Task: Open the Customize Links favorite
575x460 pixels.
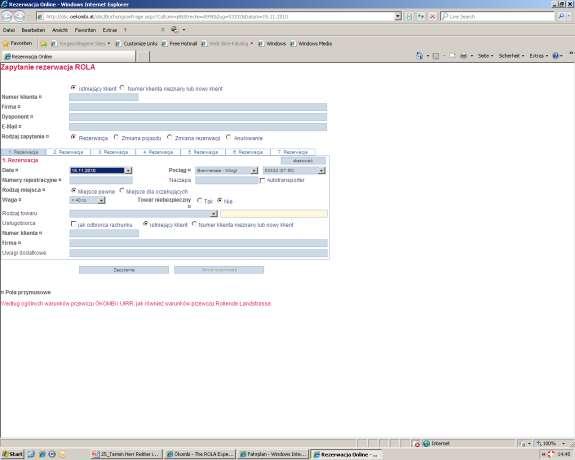Action: coord(137,44)
